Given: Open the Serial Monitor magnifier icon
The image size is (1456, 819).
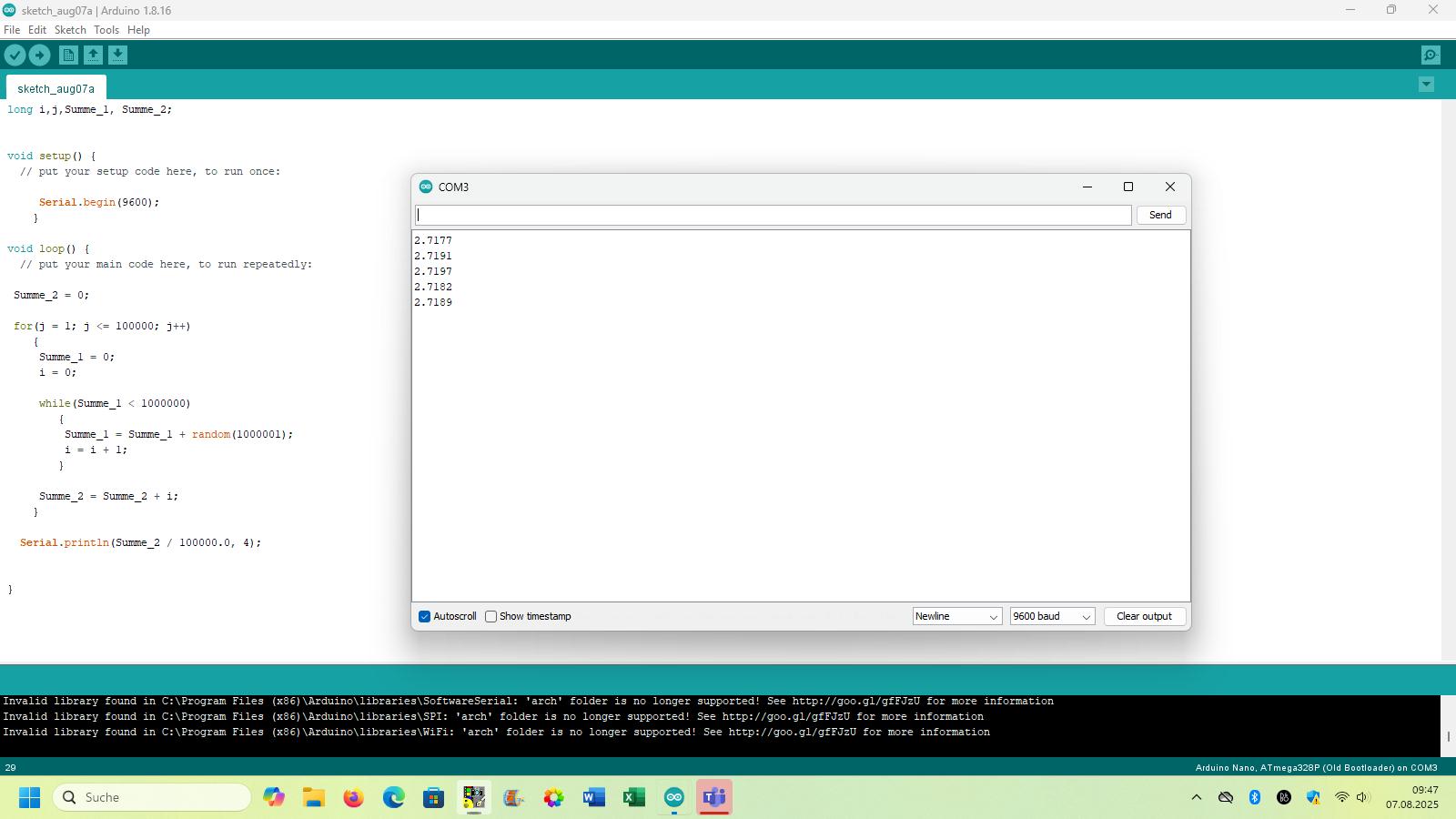Looking at the screenshot, I should coord(1431,56).
